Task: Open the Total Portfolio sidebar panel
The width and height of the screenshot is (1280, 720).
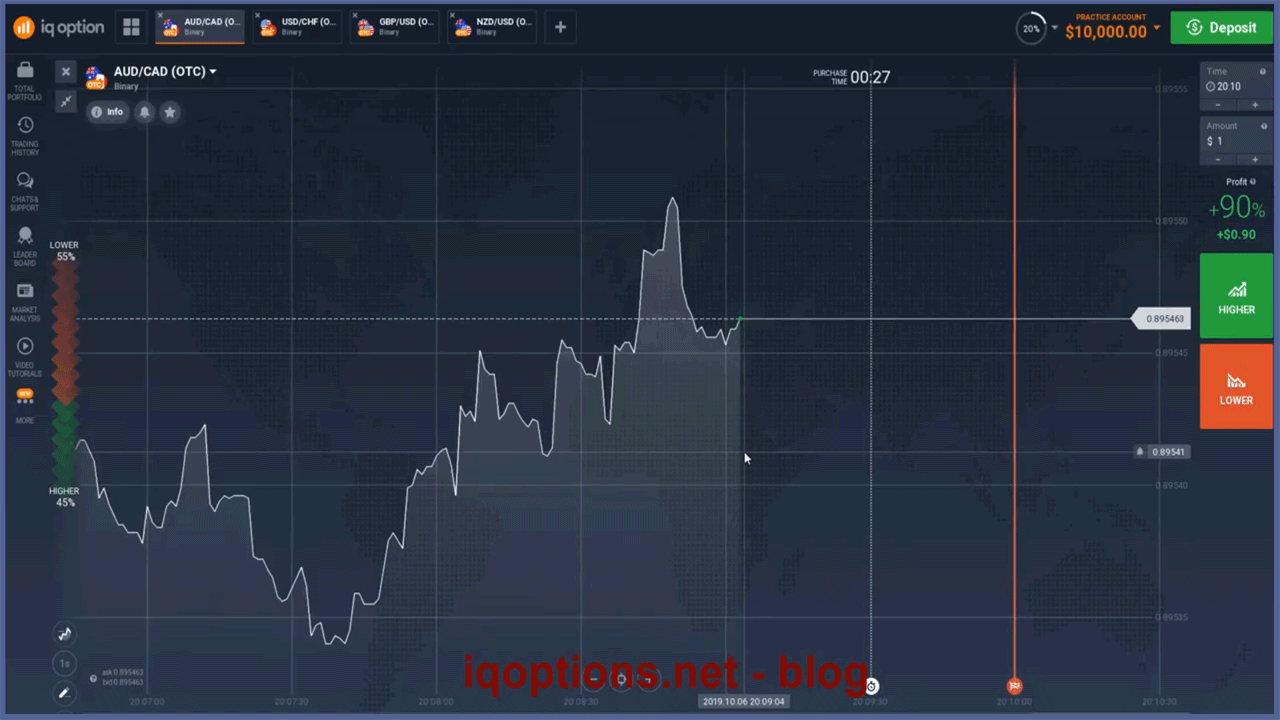Action: (25, 80)
